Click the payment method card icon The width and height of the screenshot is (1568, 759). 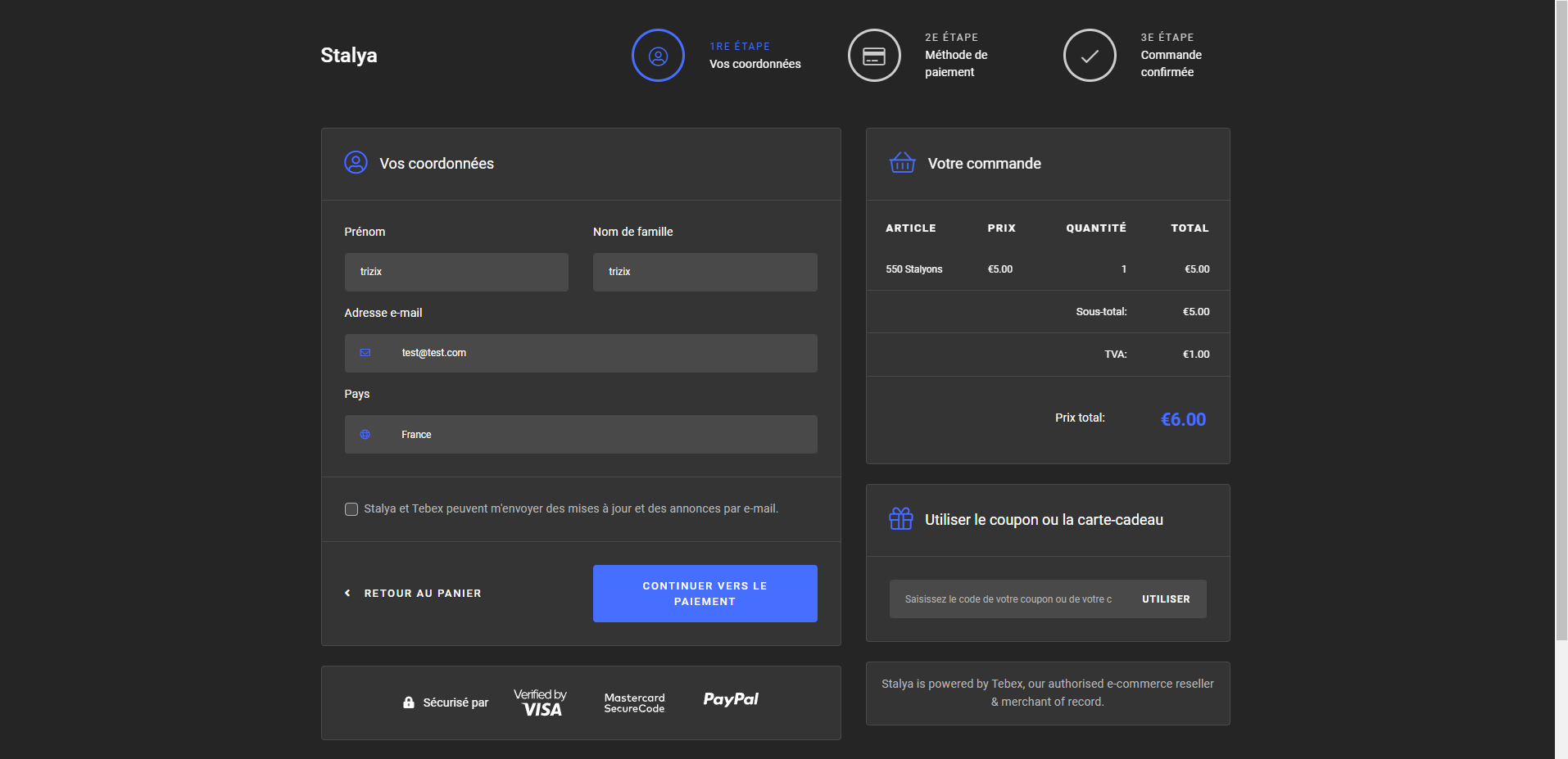874,56
